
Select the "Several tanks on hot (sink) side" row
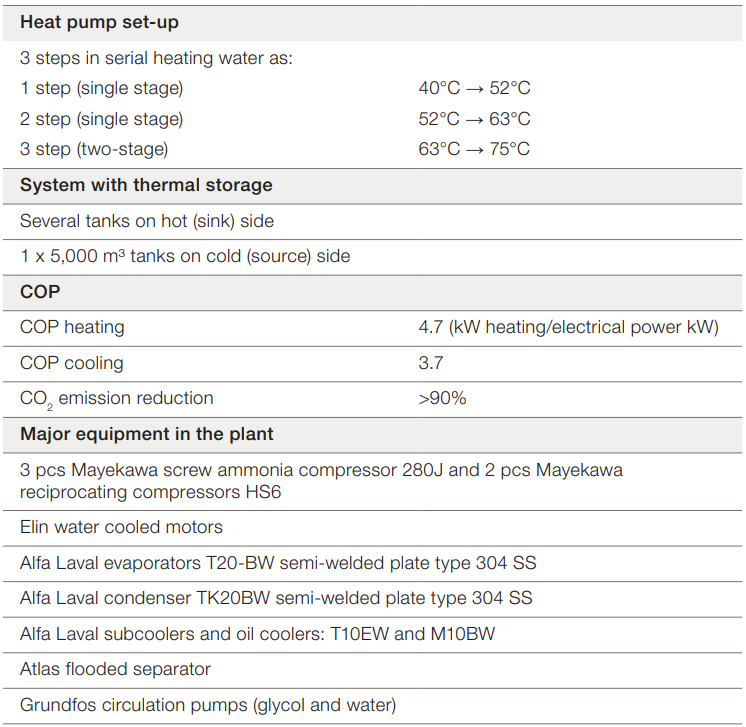[x=147, y=221]
